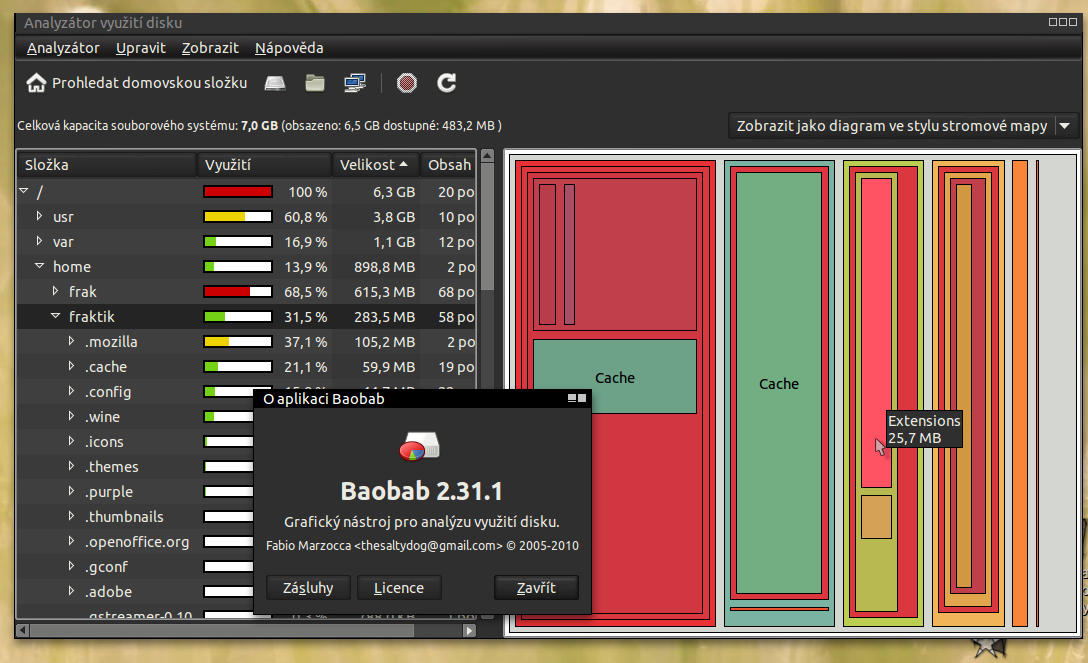Collapse the root / folder row
This screenshot has height=663, width=1088.
[24, 190]
